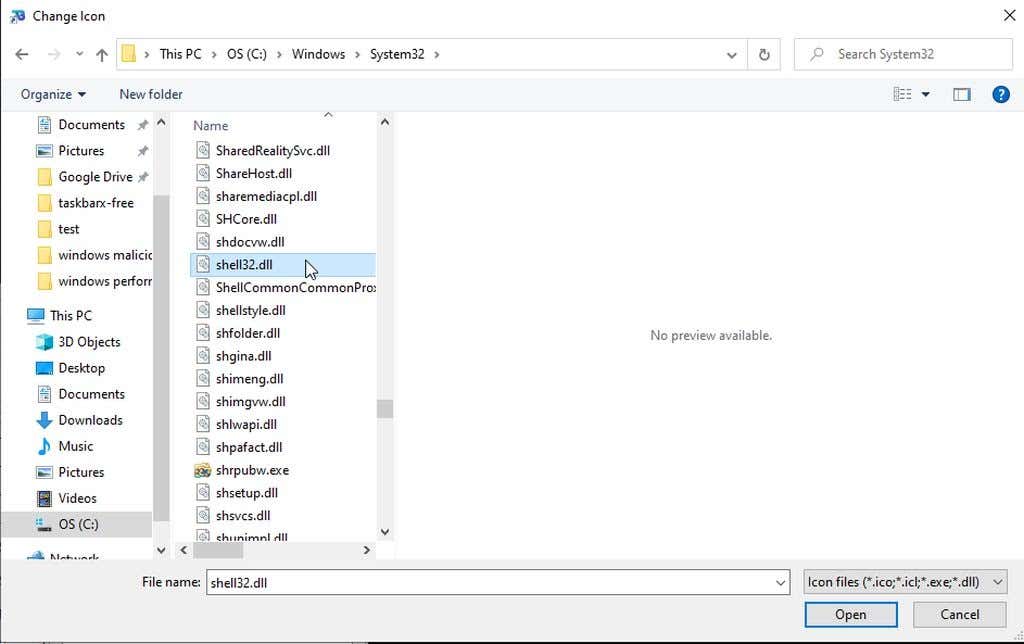Open 3D Objects in navigation pane
This screenshot has height=644, width=1024.
pos(78,342)
